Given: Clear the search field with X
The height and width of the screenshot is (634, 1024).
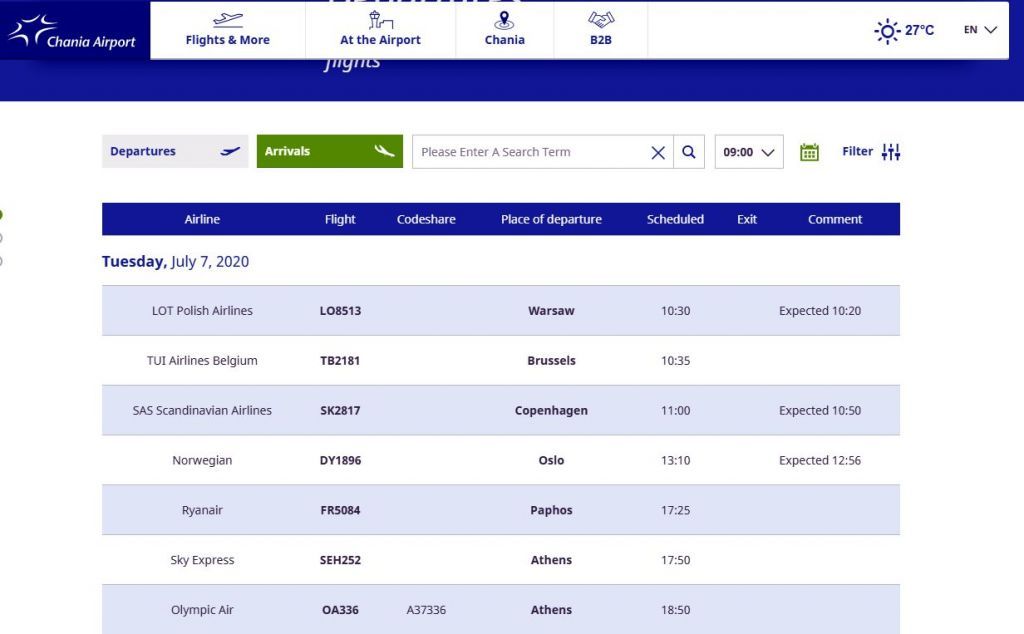Looking at the screenshot, I should click(658, 152).
